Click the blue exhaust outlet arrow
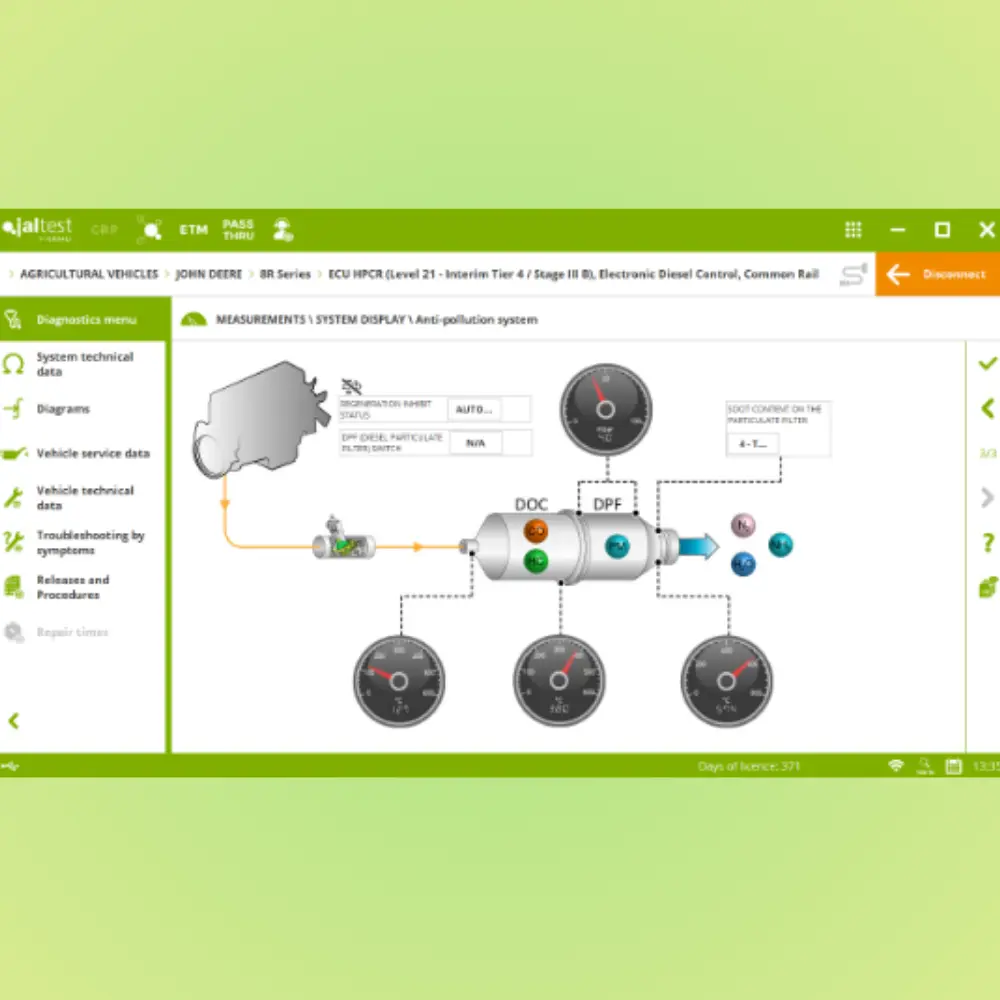 (x=698, y=547)
